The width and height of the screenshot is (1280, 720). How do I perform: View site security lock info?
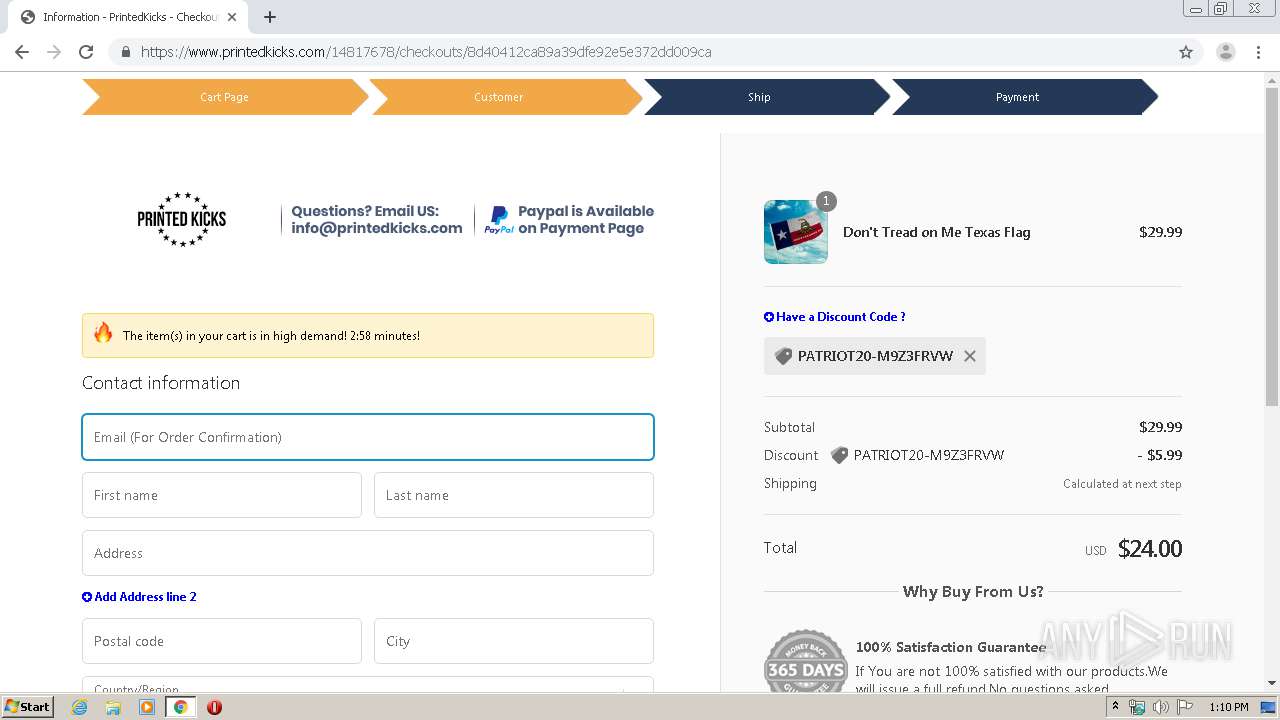126,52
